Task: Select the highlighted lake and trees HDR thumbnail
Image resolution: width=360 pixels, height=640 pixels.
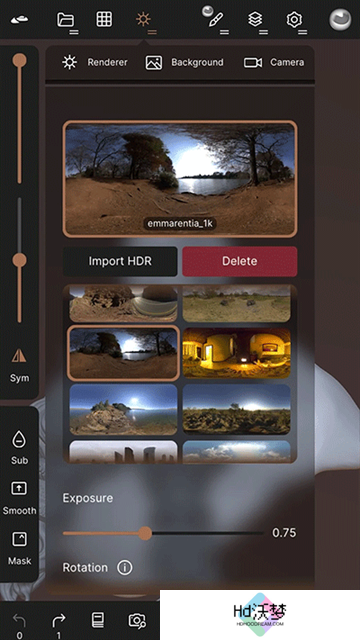Action: (123, 353)
